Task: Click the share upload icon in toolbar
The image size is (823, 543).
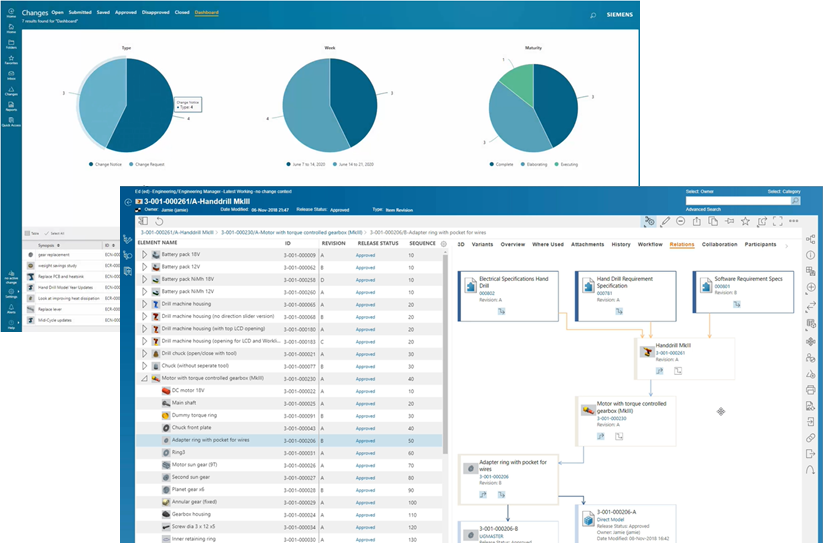Action: pos(697,221)
